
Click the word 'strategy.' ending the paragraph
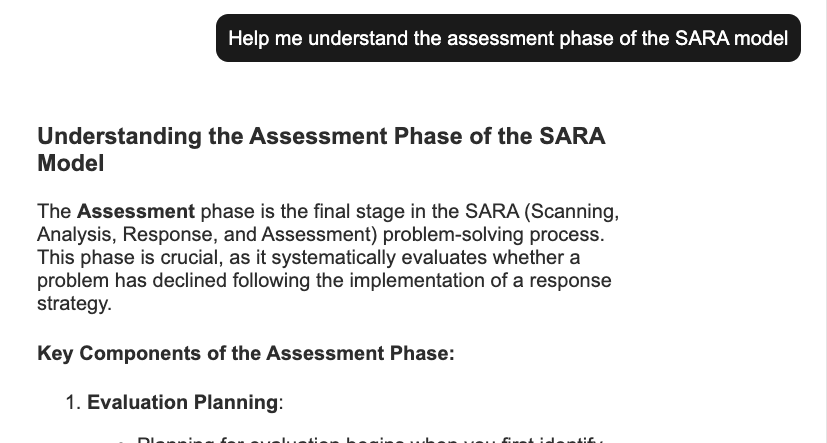tap(74, 304)
